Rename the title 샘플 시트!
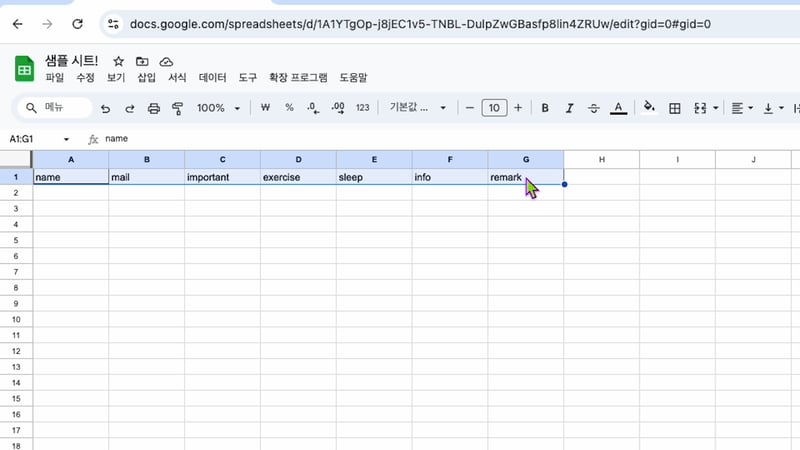Viewport: 800px width, 450px height. tap(71, 61)
